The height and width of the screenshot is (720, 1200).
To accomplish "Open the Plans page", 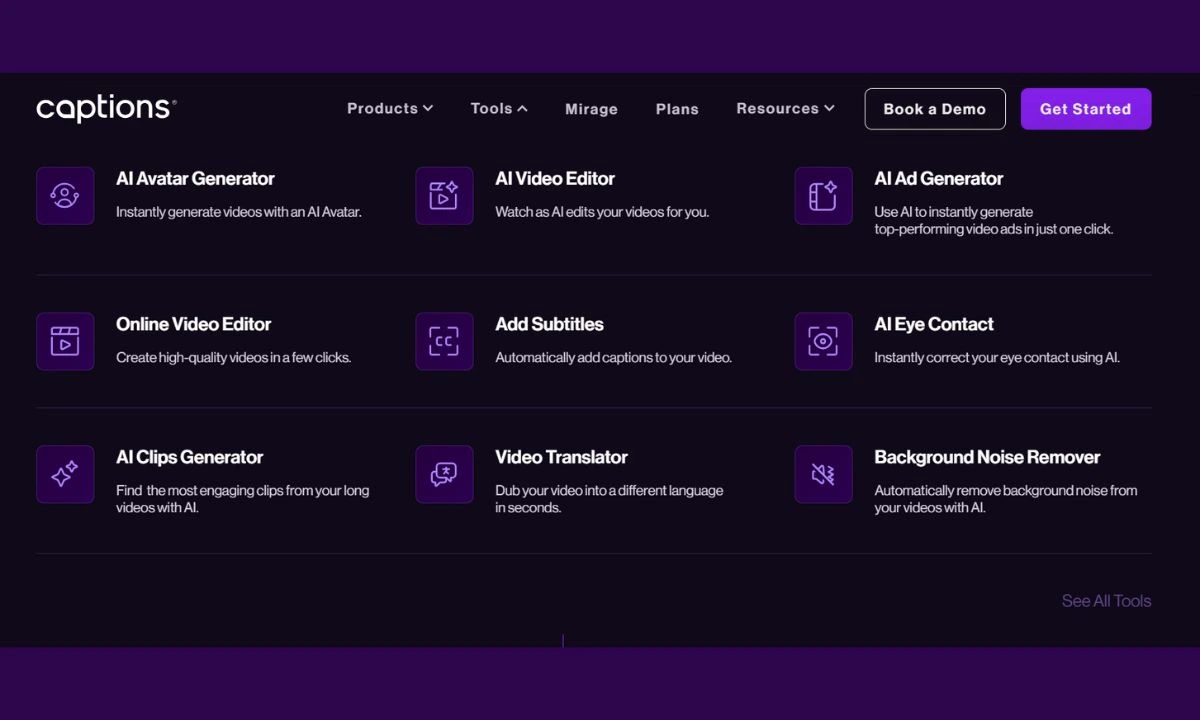I will click(677, 109).
